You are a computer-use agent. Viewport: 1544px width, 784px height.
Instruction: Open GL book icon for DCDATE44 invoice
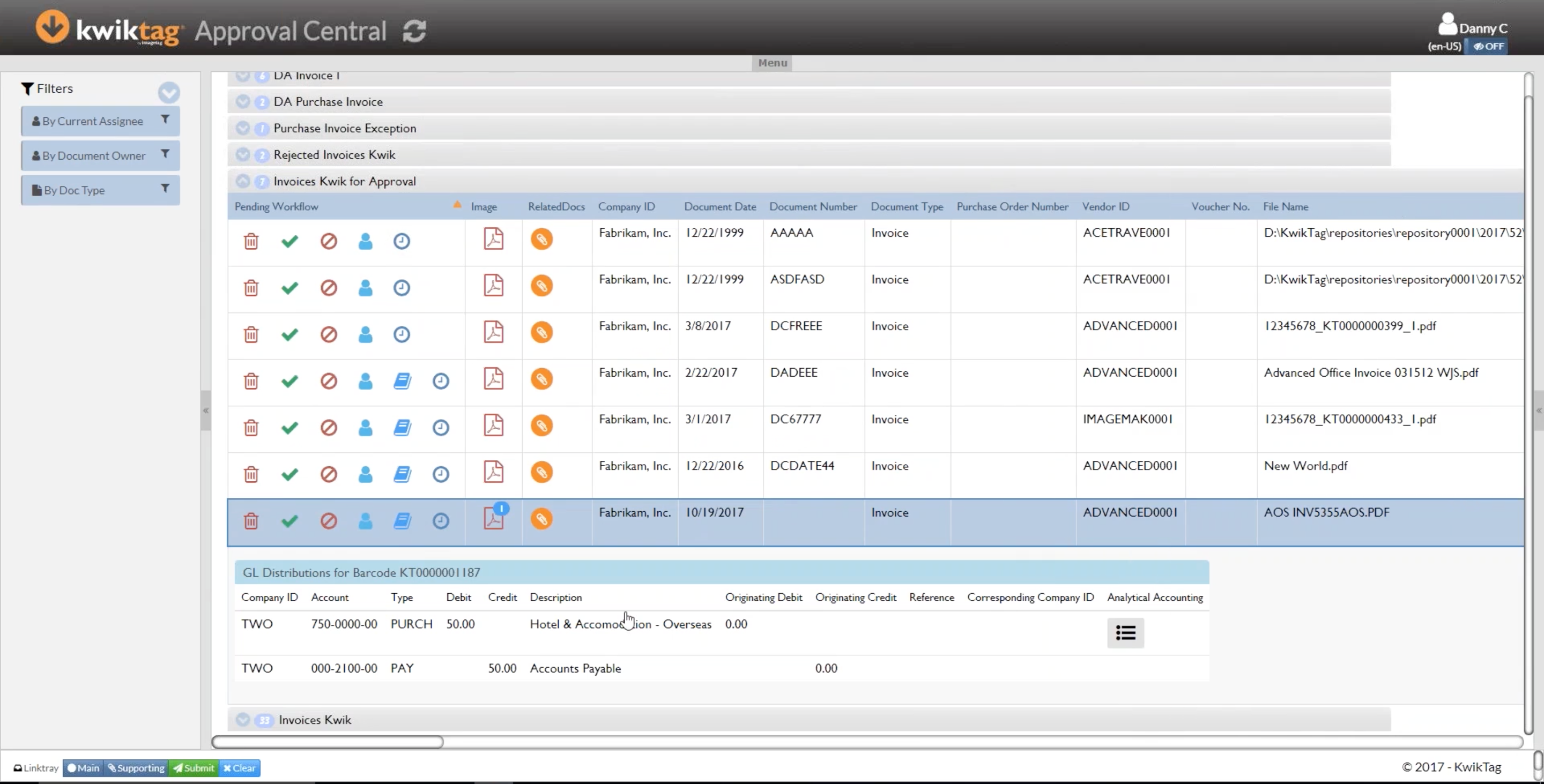coord(402,474)
